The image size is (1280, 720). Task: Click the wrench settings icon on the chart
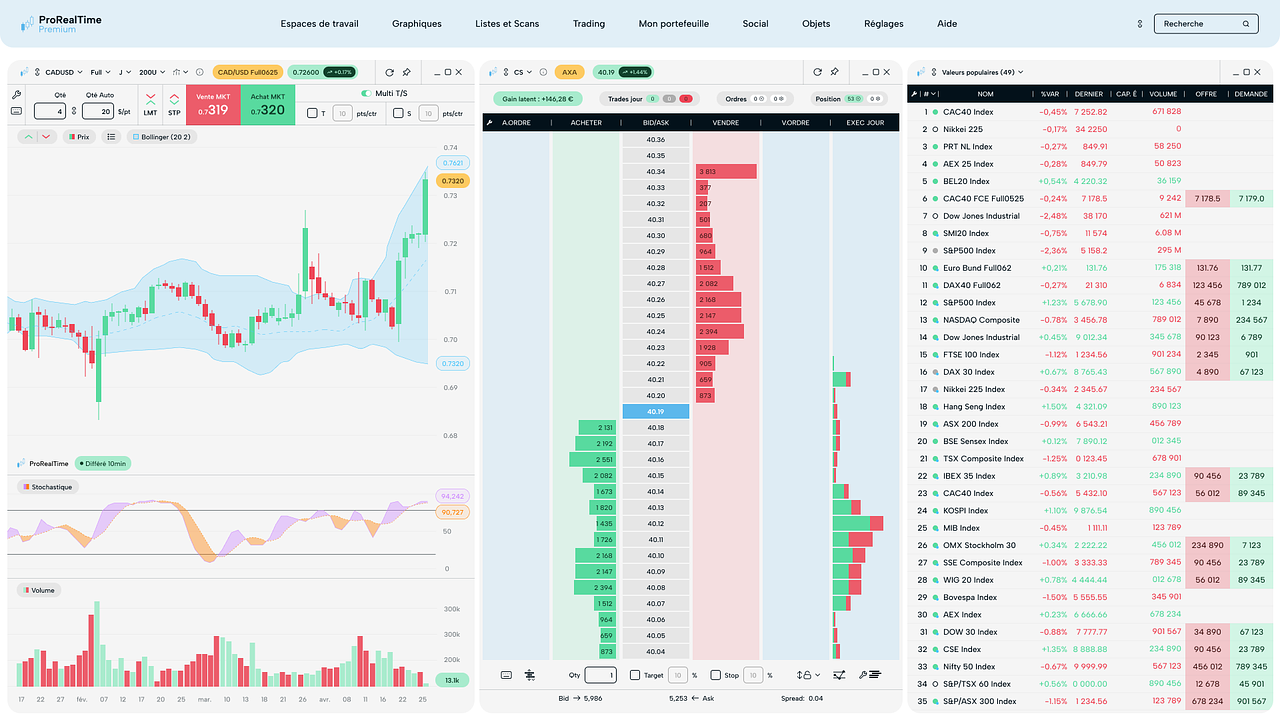(15, 96)
